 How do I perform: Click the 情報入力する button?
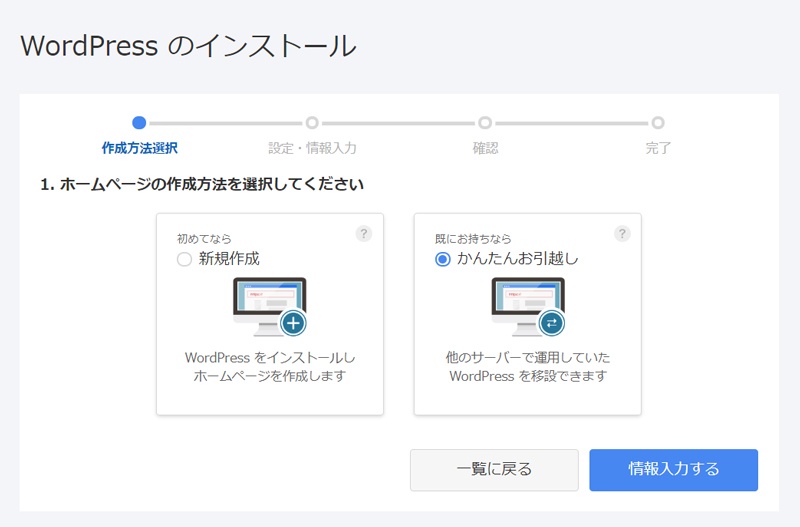coord(673,470)
